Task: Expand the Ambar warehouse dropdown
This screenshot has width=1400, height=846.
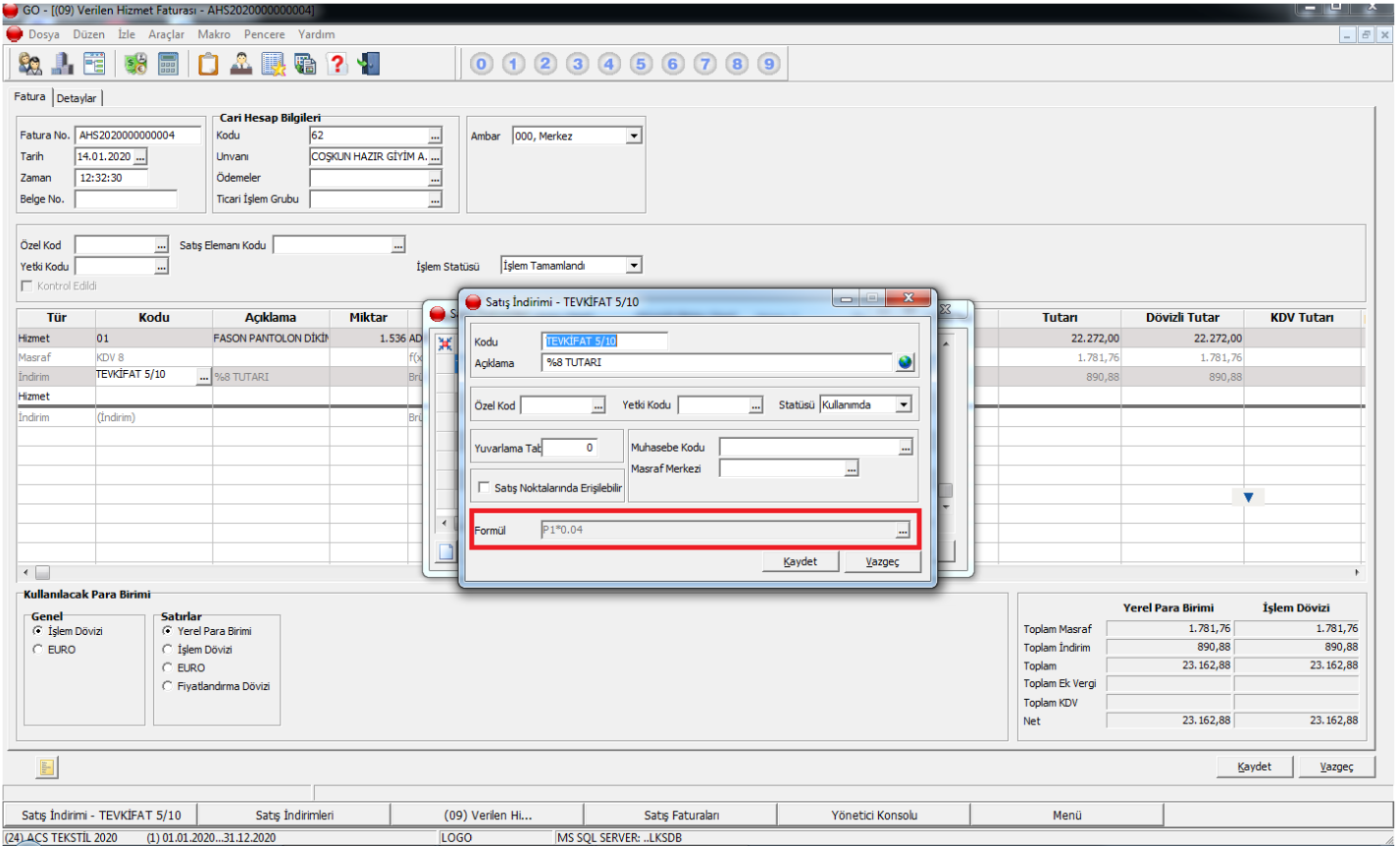Action: pyautogui.click(x=633, y=136)
